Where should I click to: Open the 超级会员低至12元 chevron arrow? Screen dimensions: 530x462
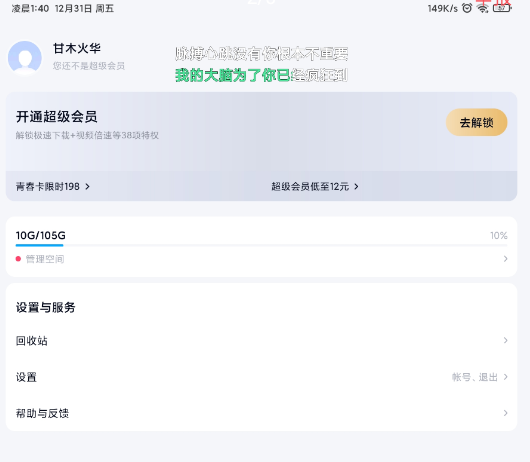[x=356, y=187]
